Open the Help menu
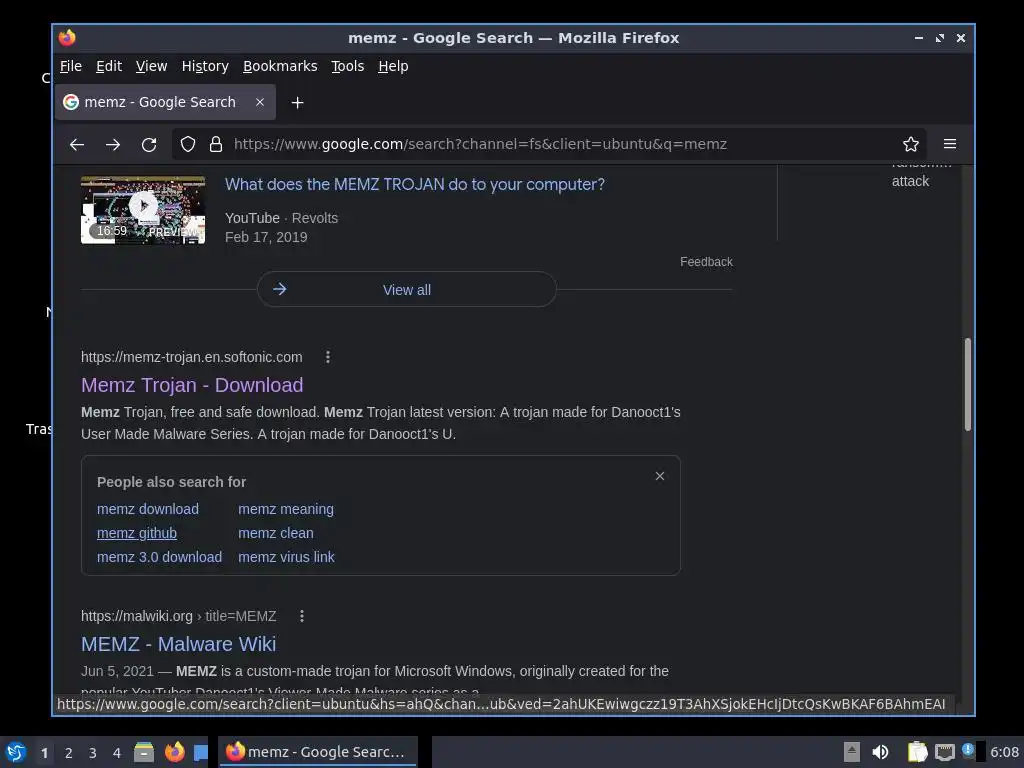1024x768 pixels. [393, 66]
